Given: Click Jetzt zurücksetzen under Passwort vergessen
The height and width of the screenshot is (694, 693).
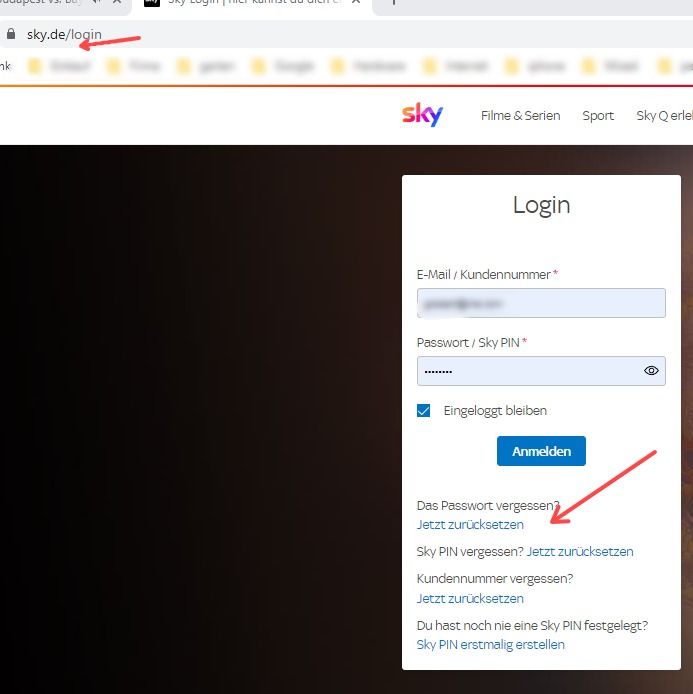Looking at the screenshot, I should (470, 524).
